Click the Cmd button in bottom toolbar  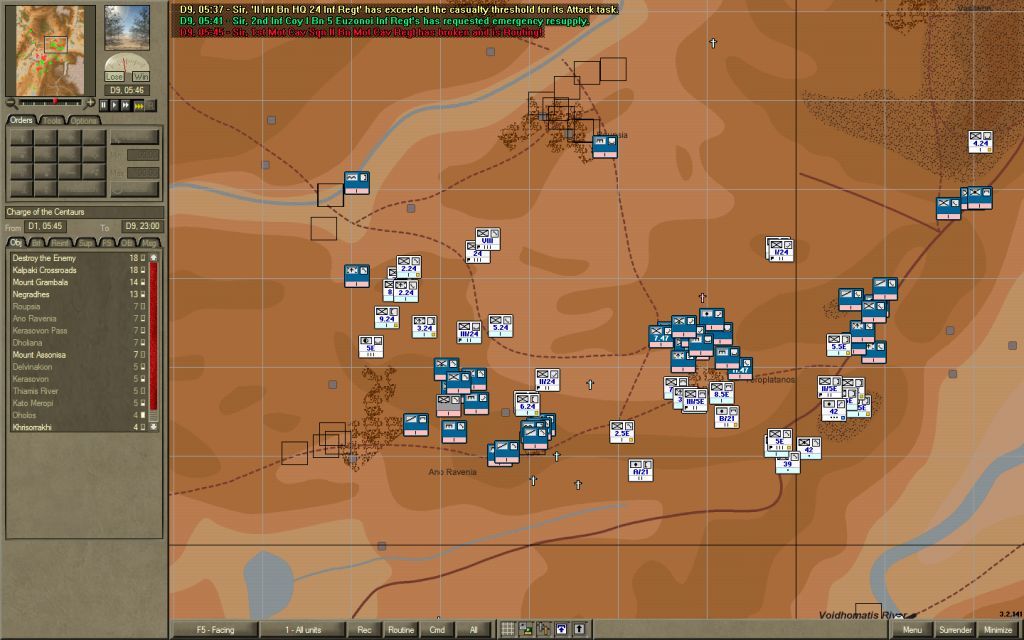[437, 630]
